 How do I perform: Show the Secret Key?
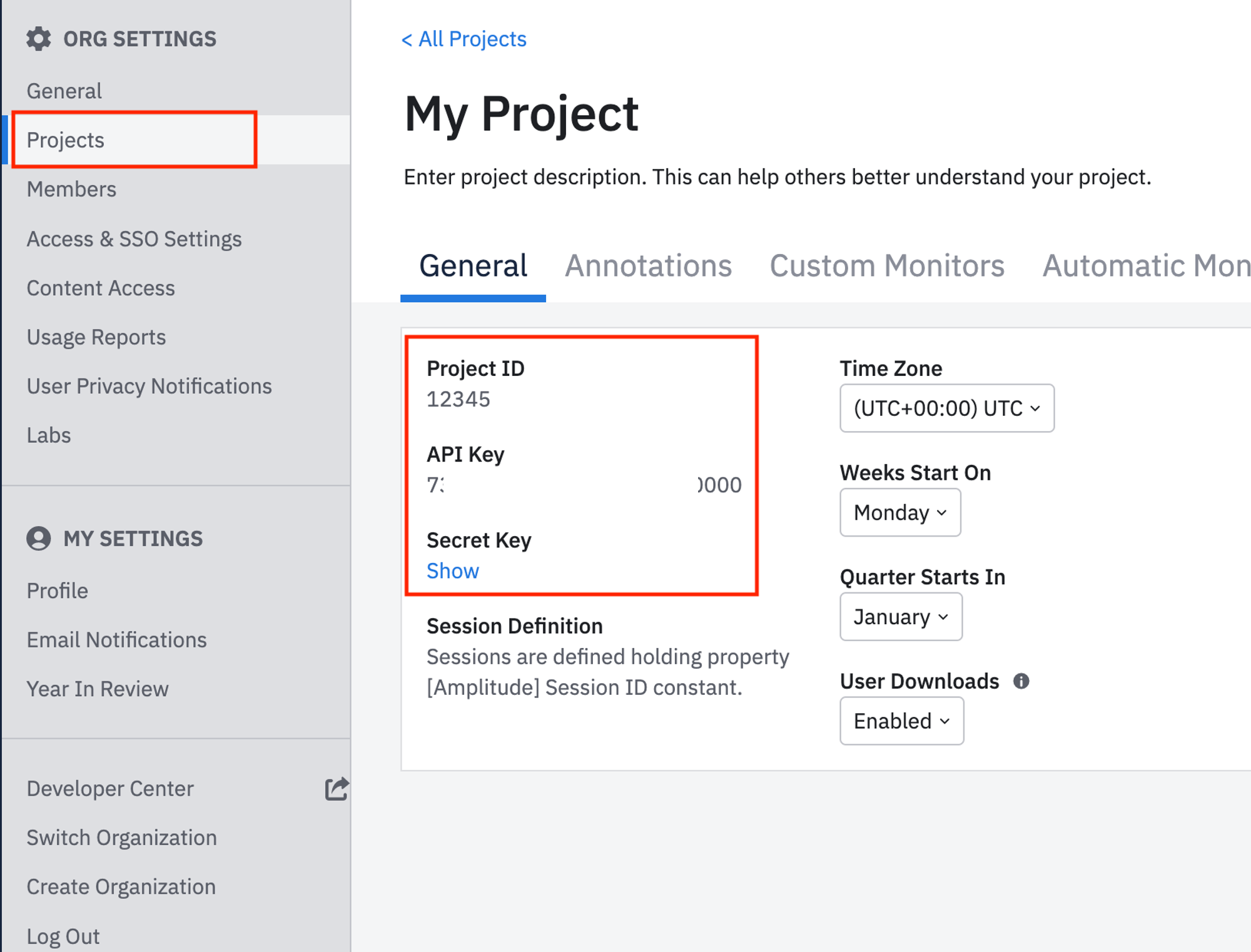[x=452, y=571]
